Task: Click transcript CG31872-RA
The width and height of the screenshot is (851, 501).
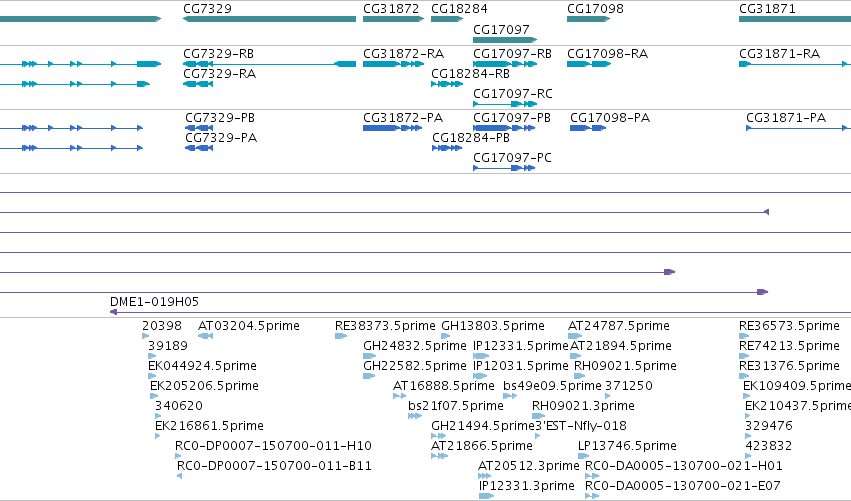Action: click(x=393, y=64)
